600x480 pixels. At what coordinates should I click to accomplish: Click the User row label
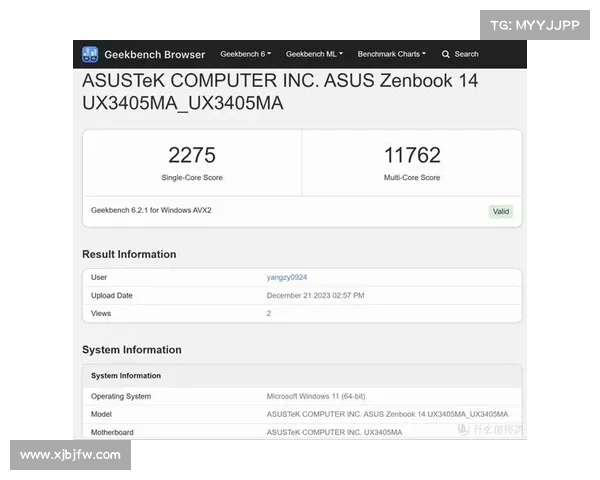tap(99, 277)
